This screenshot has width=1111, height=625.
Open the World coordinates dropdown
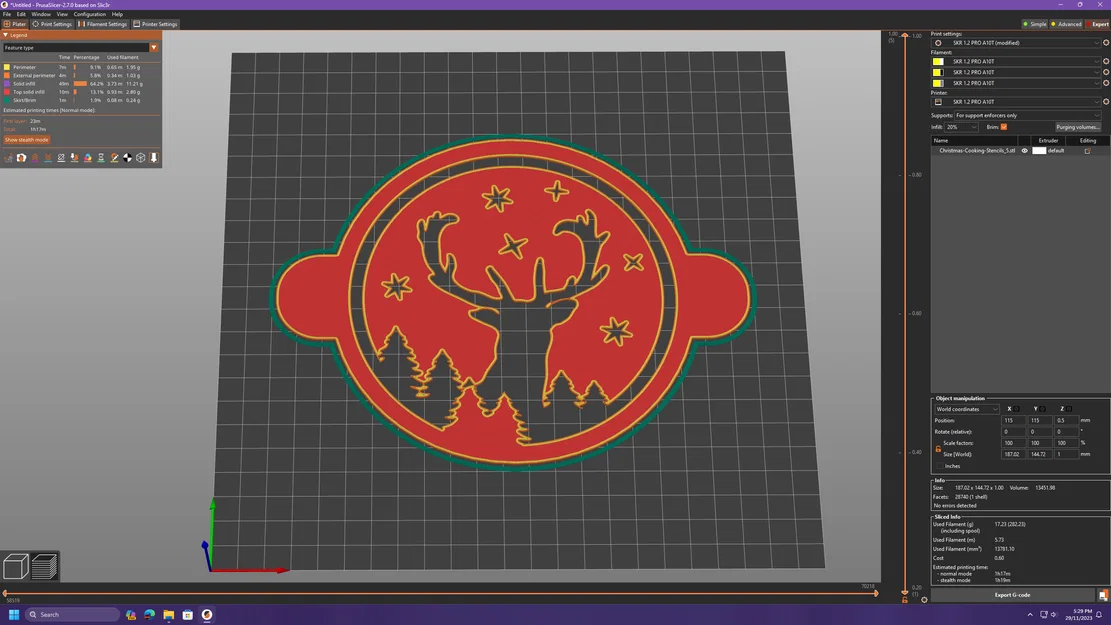click(966, 409)
